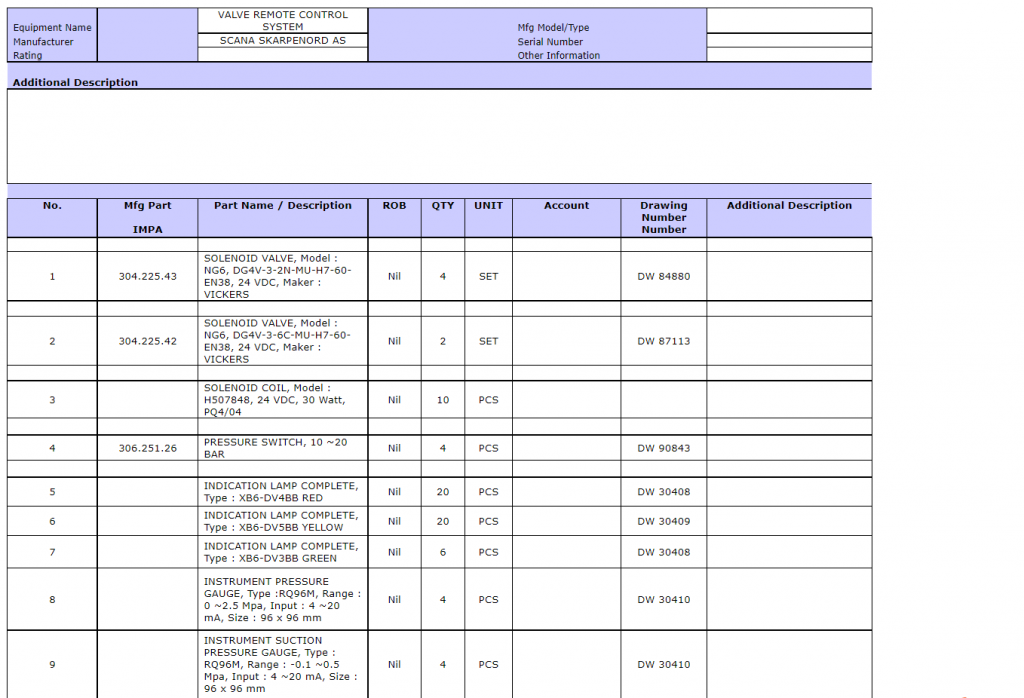Click the Drawing Number column header
This screenshot has width=1024, height=698.
click(x=664, y=217)
